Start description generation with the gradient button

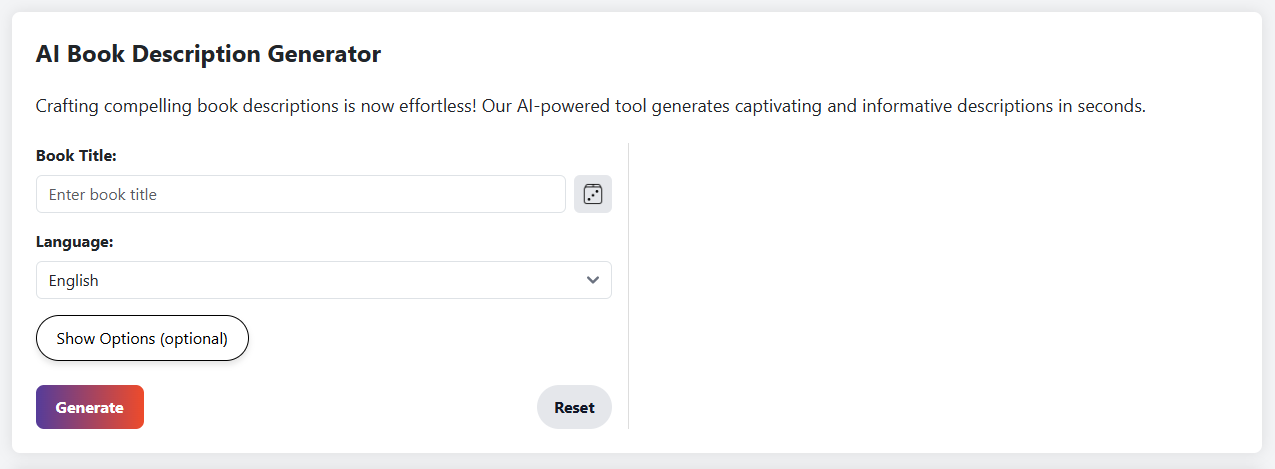pyautogui.click(x=90, y=407)
